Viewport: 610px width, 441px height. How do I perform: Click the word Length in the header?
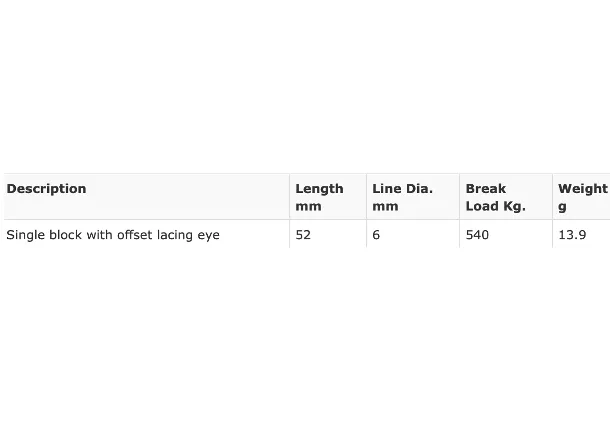tap(319, 189)
